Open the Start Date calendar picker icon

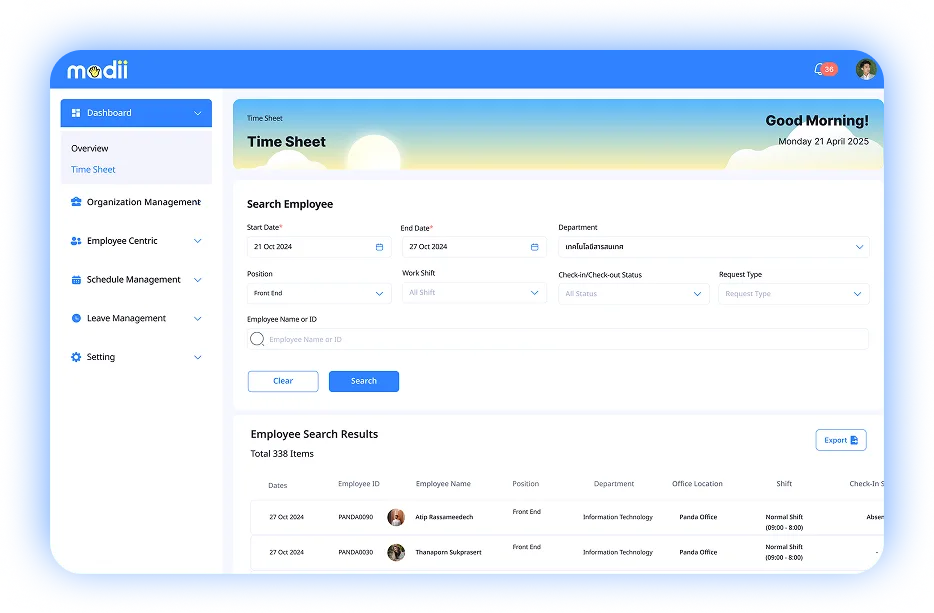[x=379, y=247]
